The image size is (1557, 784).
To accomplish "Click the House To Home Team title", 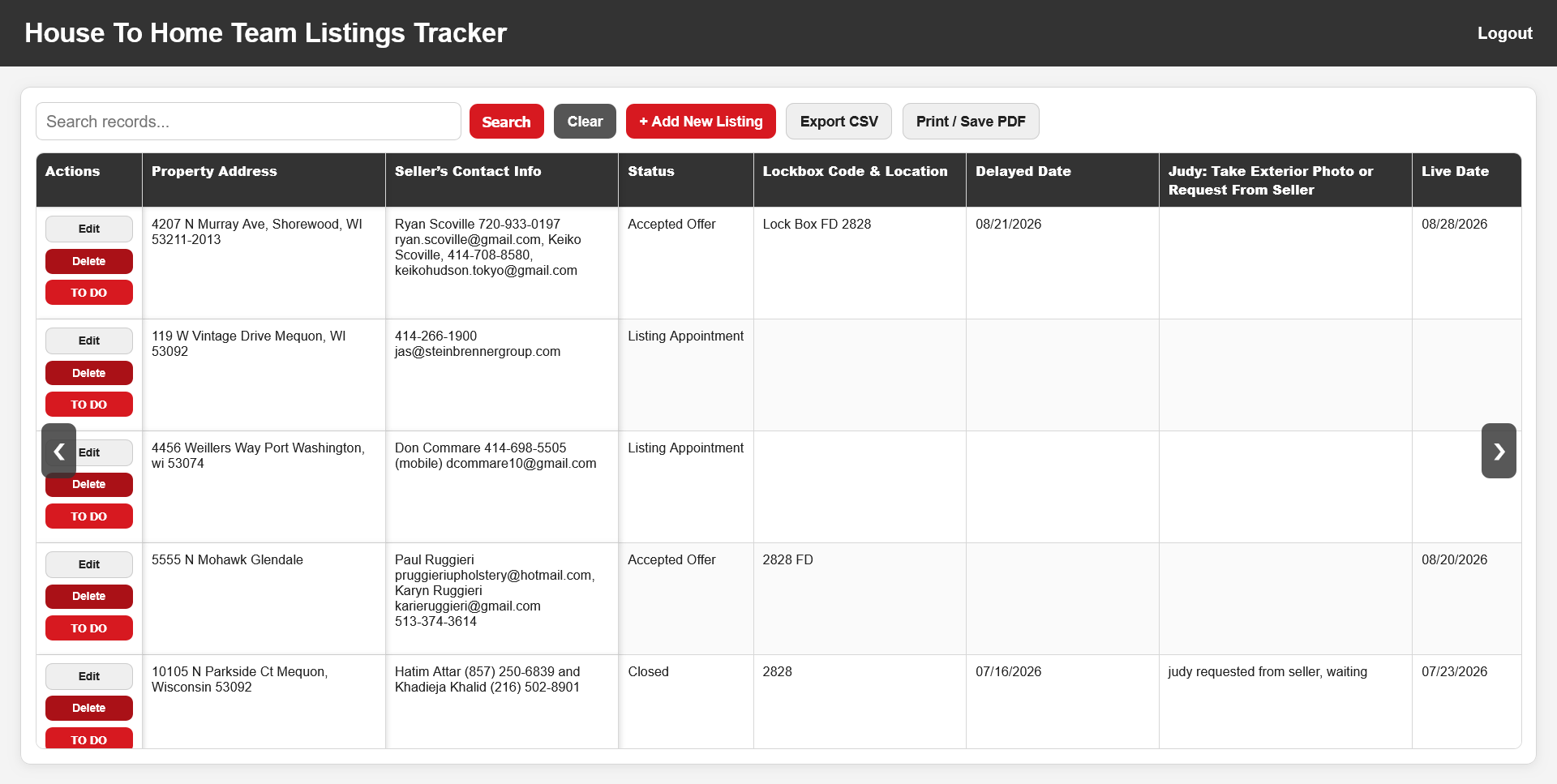I will pyautogui.click(x=265, y=33).
